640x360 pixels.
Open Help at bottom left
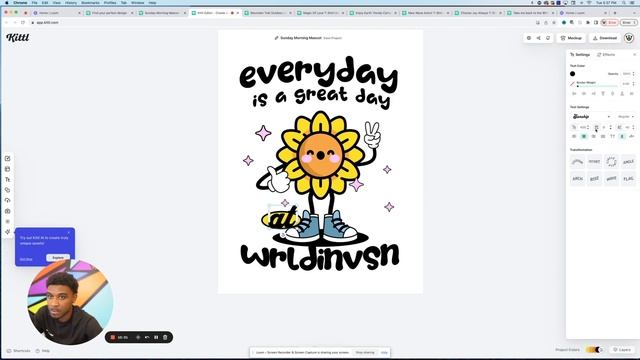(43, 351)
